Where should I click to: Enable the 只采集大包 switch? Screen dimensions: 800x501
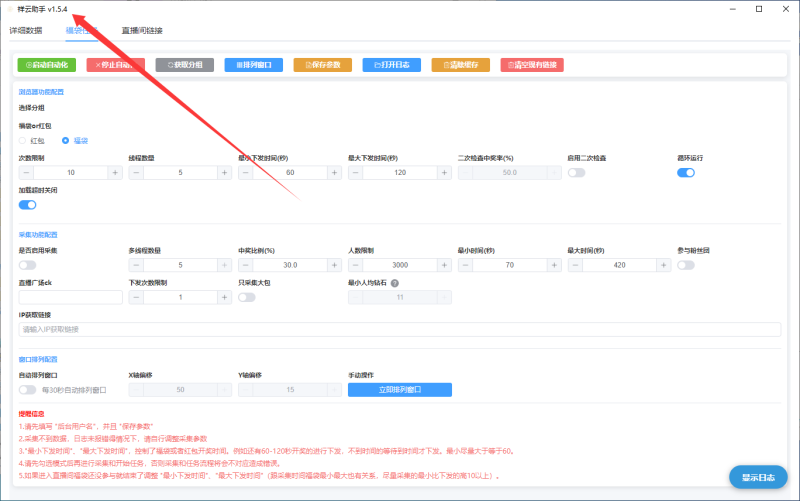[247, 297]
